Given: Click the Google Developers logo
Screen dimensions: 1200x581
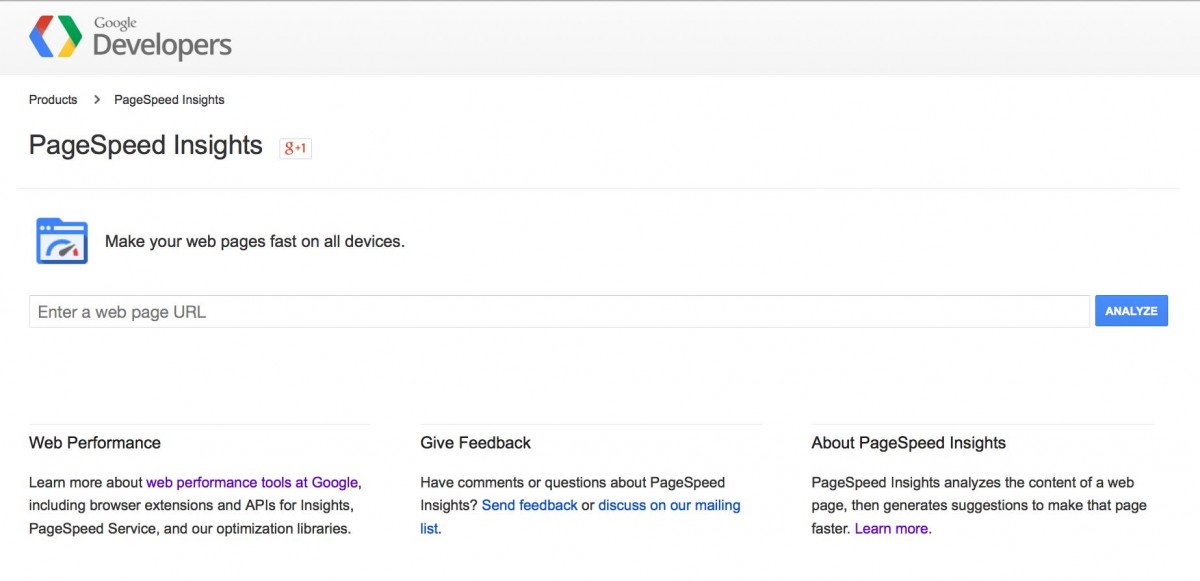Looking at the screenshot, I should [x=131, y=37].
